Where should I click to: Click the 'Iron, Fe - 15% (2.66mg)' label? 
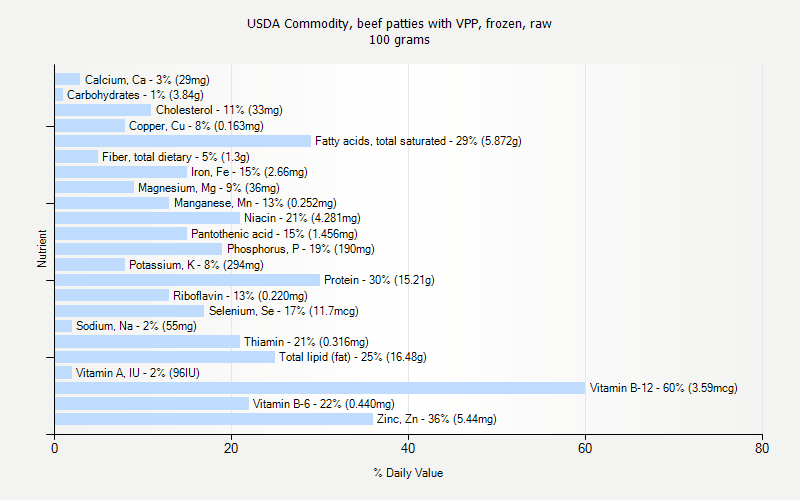(x=249, y=172)
